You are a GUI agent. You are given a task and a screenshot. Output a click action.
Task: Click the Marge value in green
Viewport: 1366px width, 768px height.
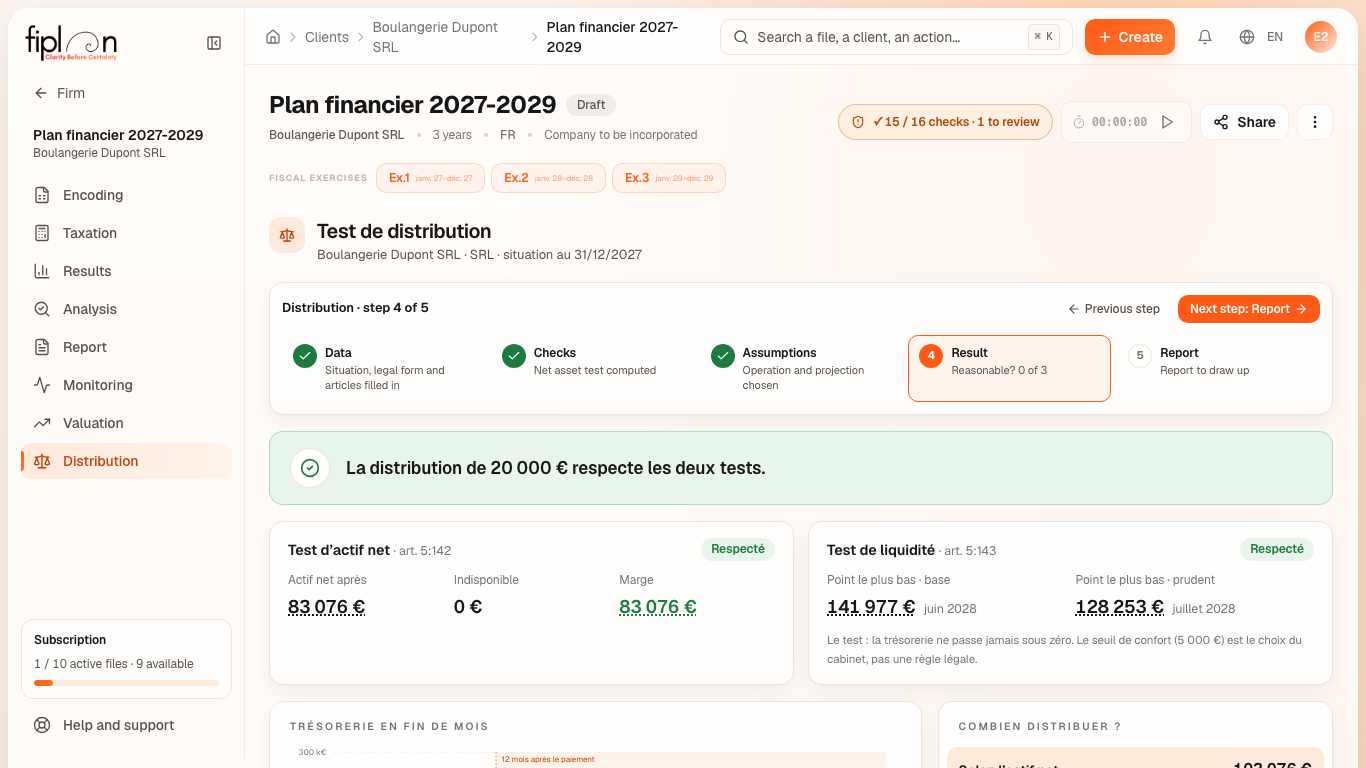[658, 607]
